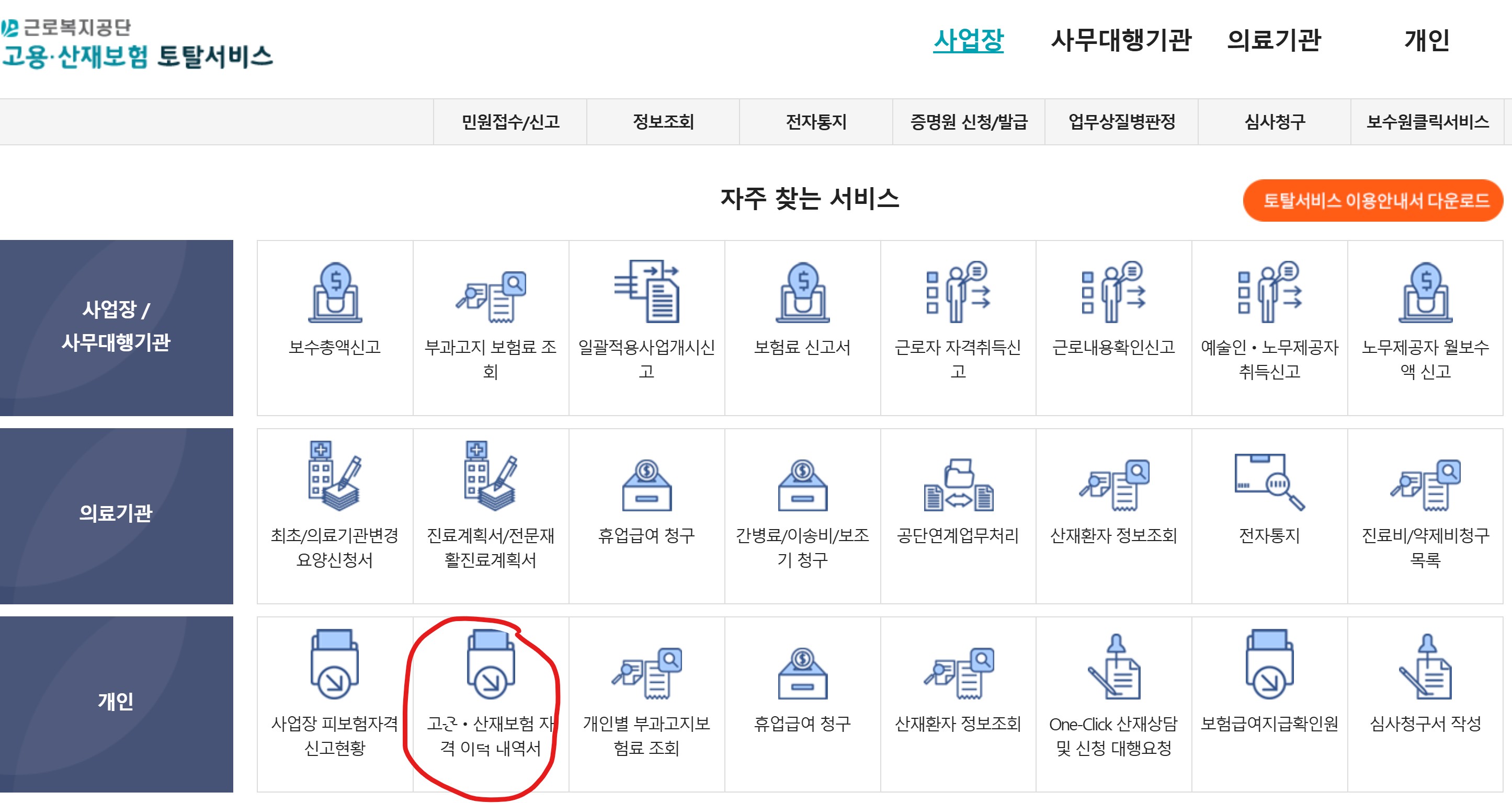
Task: Click 개인별 부과고지보험료 조회 text label
Action: (x=647, y=736)
